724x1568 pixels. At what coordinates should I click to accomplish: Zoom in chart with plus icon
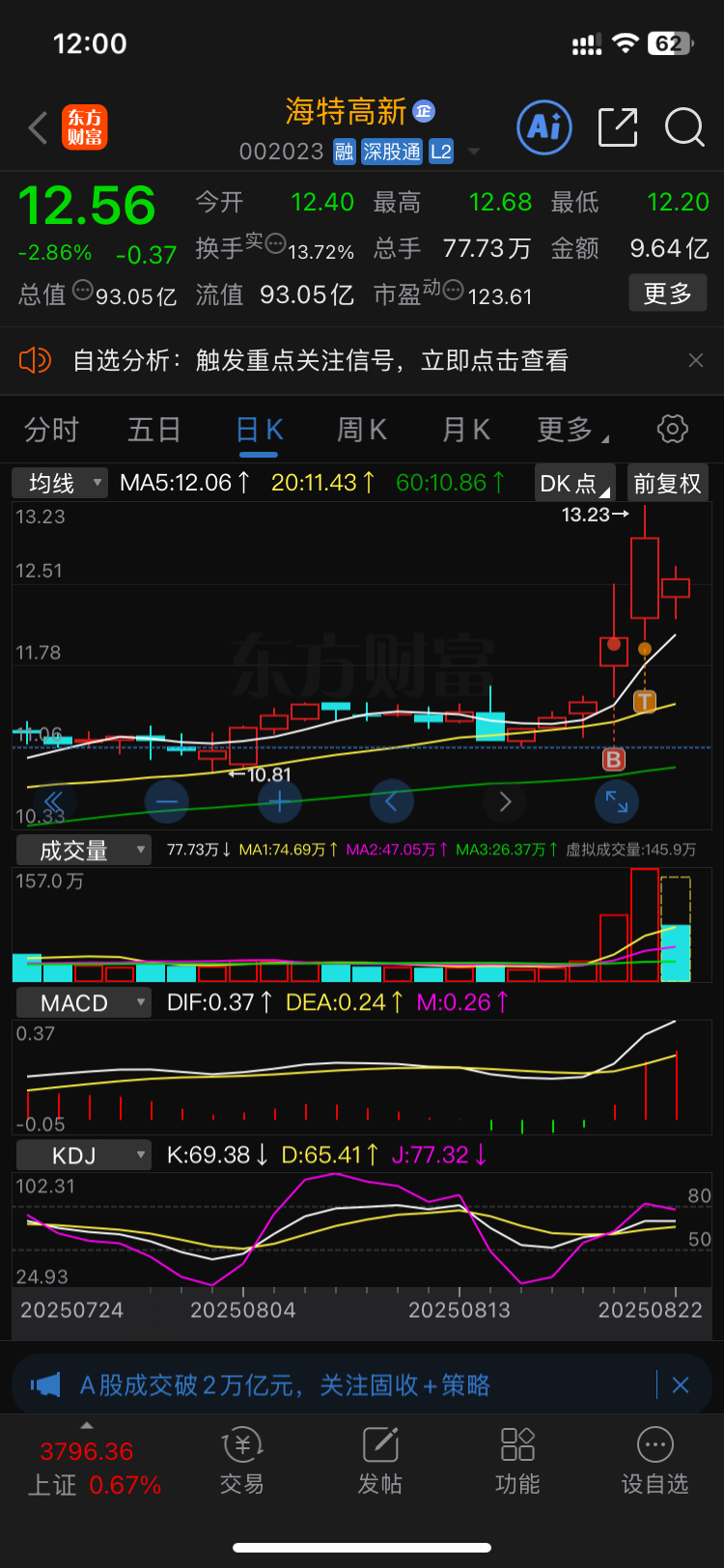pos(279,800)
